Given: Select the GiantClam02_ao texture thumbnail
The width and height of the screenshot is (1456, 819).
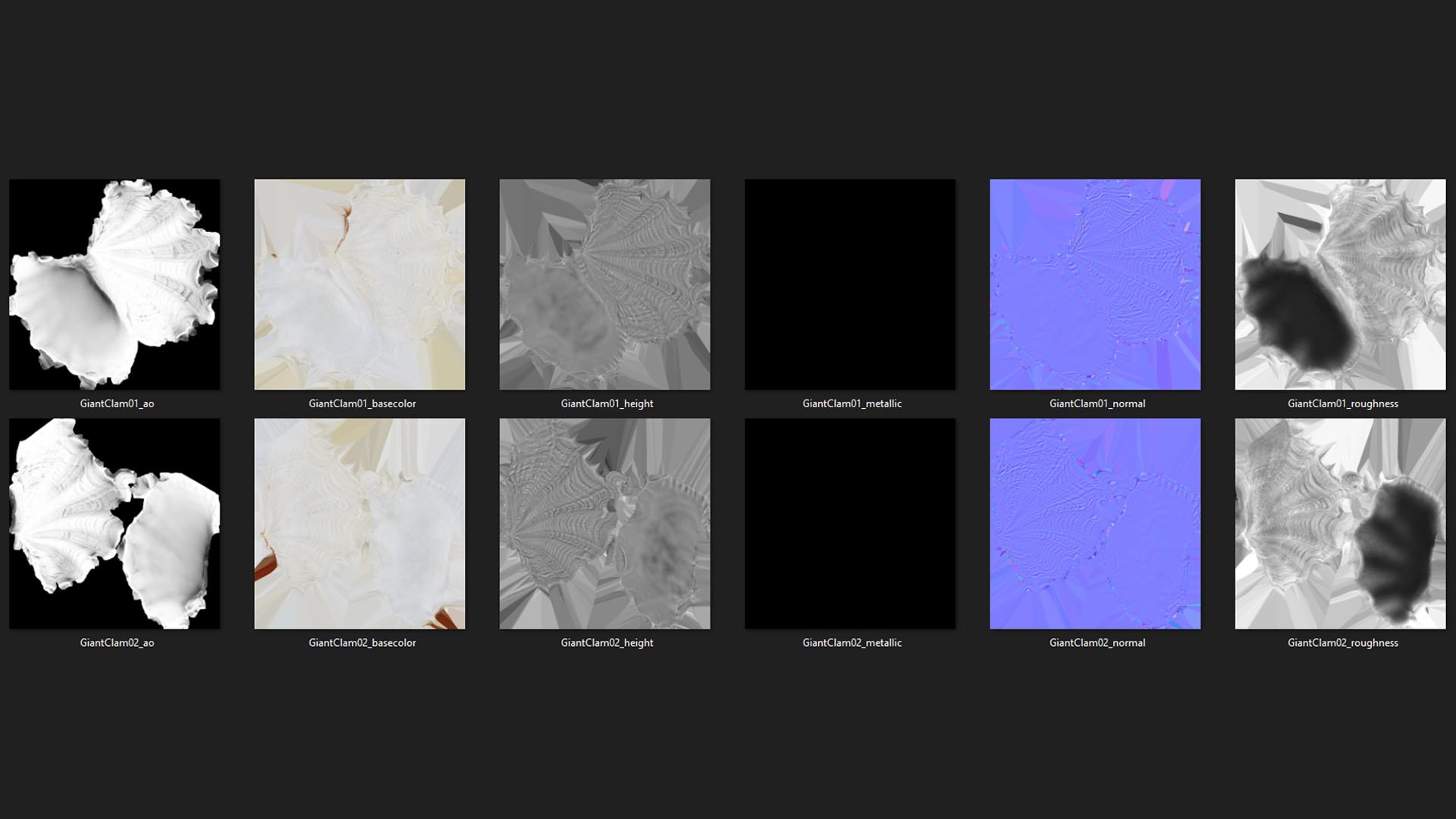Looking at the screenshot, I should pos(115,523).
